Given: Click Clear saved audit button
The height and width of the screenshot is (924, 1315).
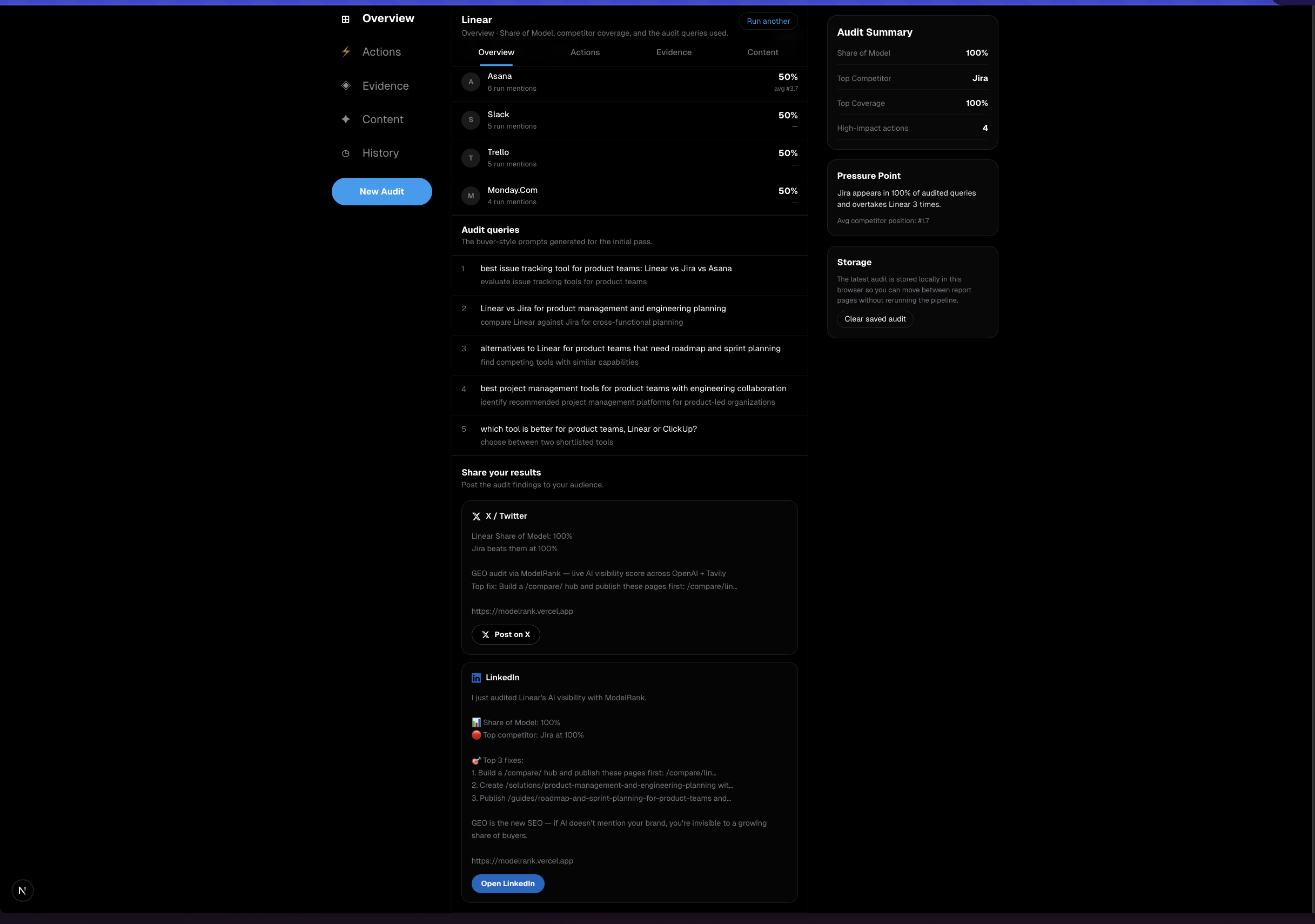Looking at the screenshot, I should point(875,319).
